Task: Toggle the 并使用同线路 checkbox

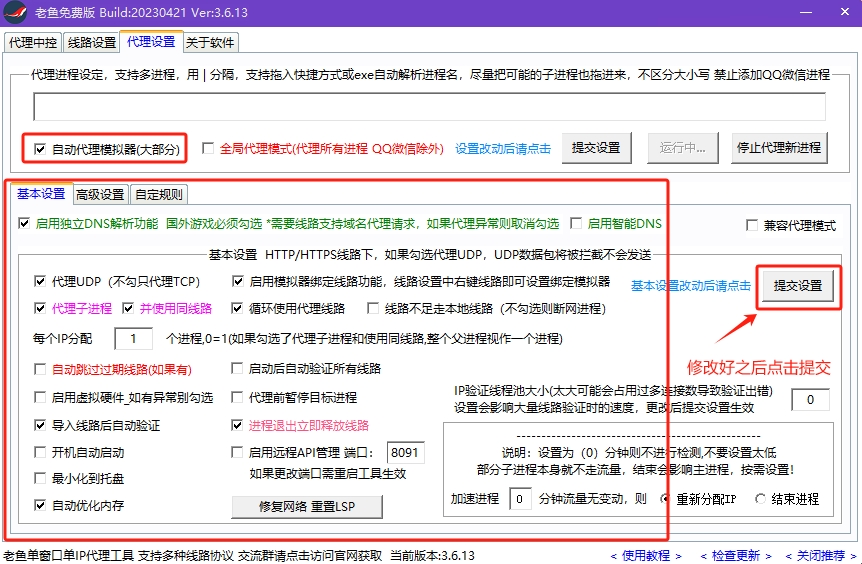Action: tap(128, 308)
